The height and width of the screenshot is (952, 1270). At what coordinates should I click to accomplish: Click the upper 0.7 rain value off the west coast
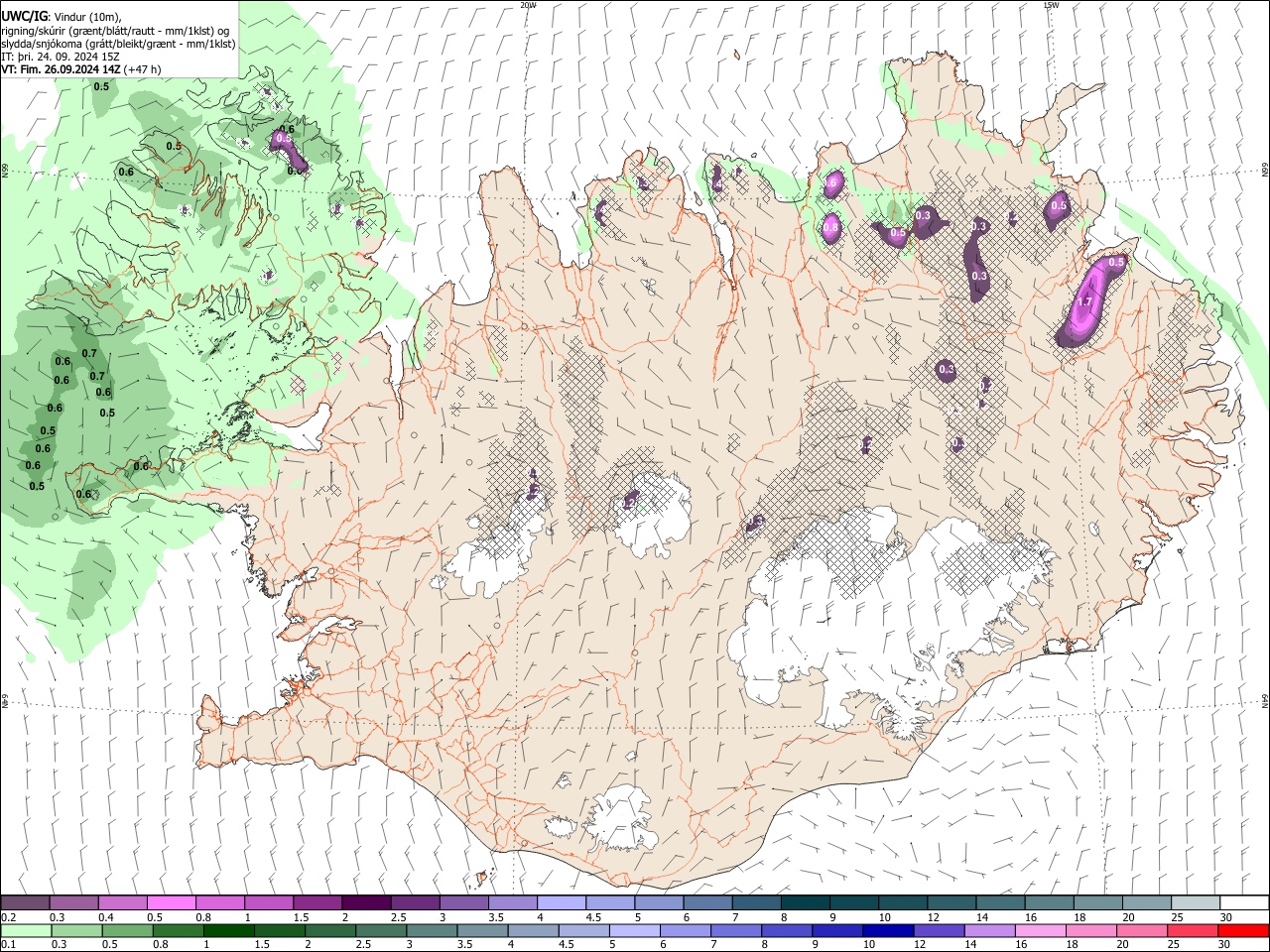click(89, 354)
